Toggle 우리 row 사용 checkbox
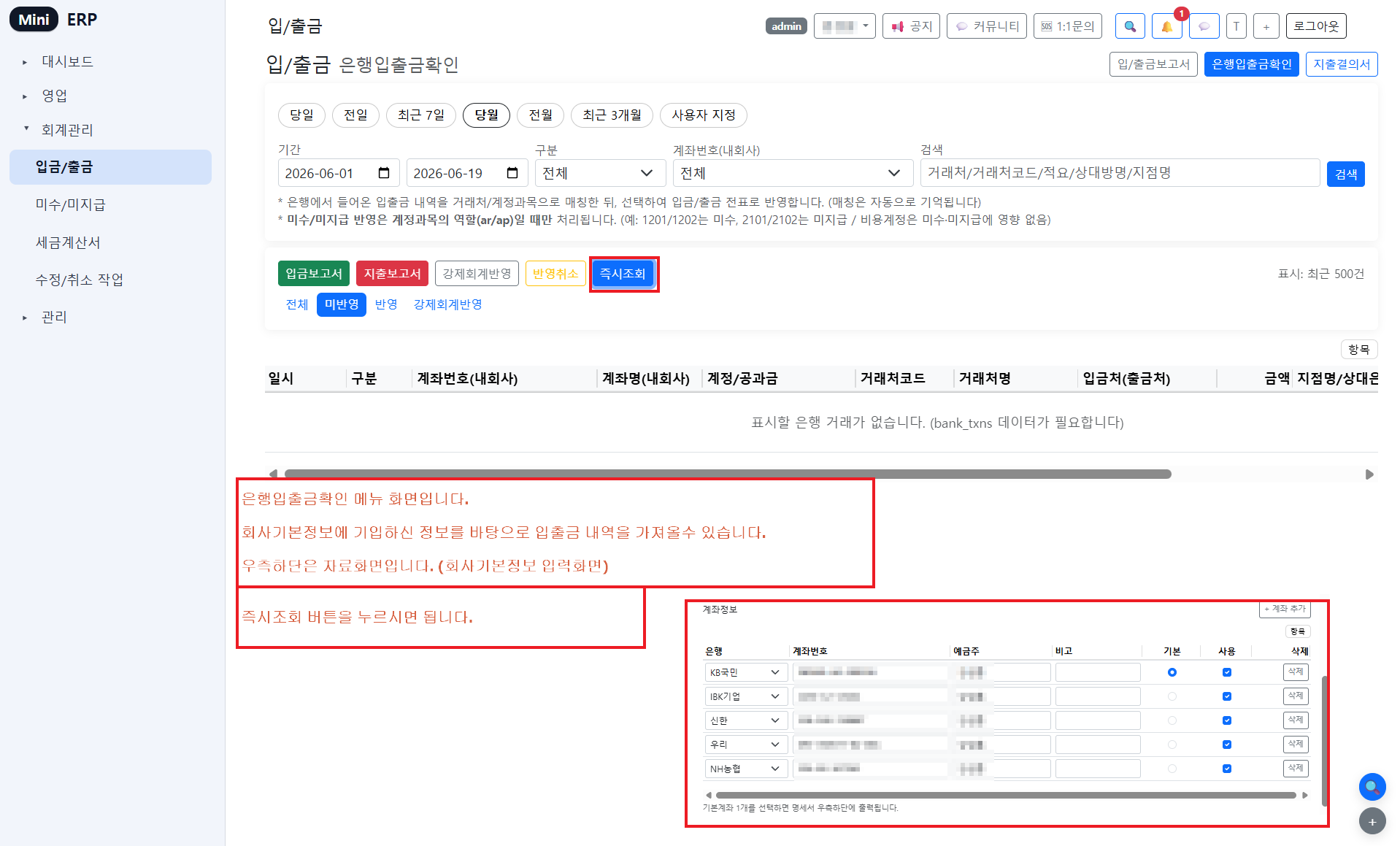Image resolution: width=1400 pixels, height=846 pixels. tap(1227, 745)
